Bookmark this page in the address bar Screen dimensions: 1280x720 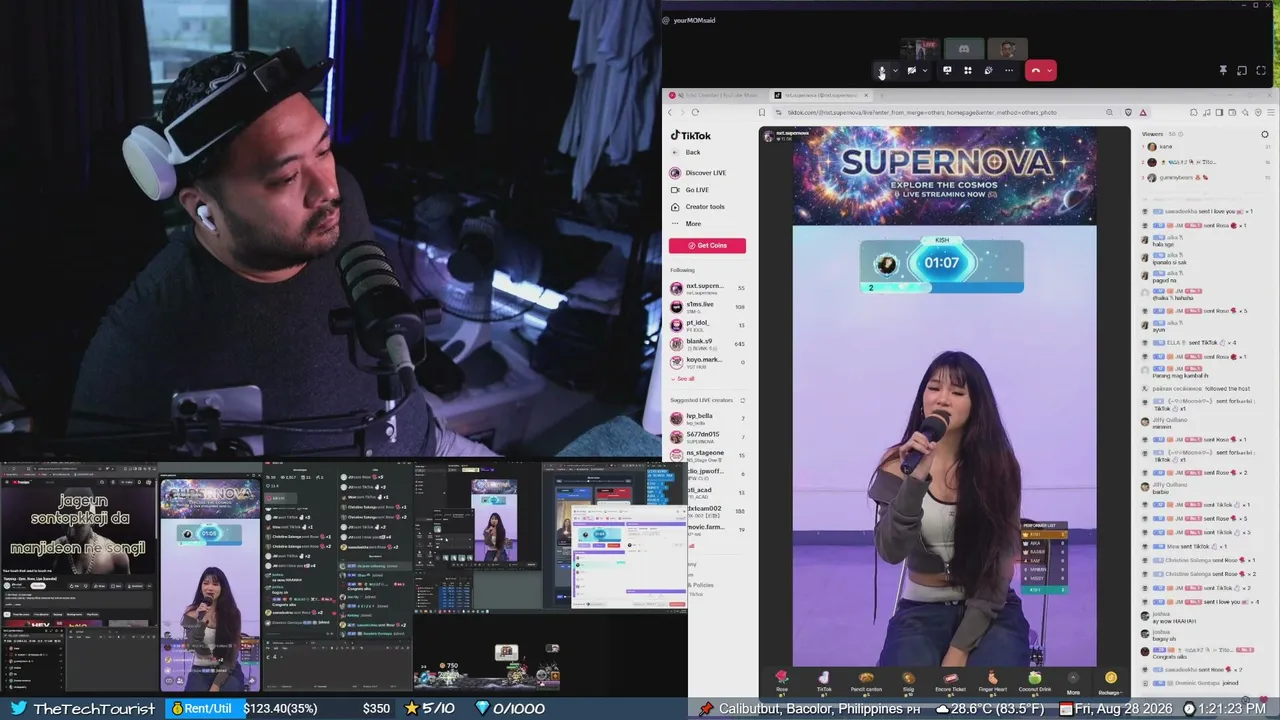[762, 112]
